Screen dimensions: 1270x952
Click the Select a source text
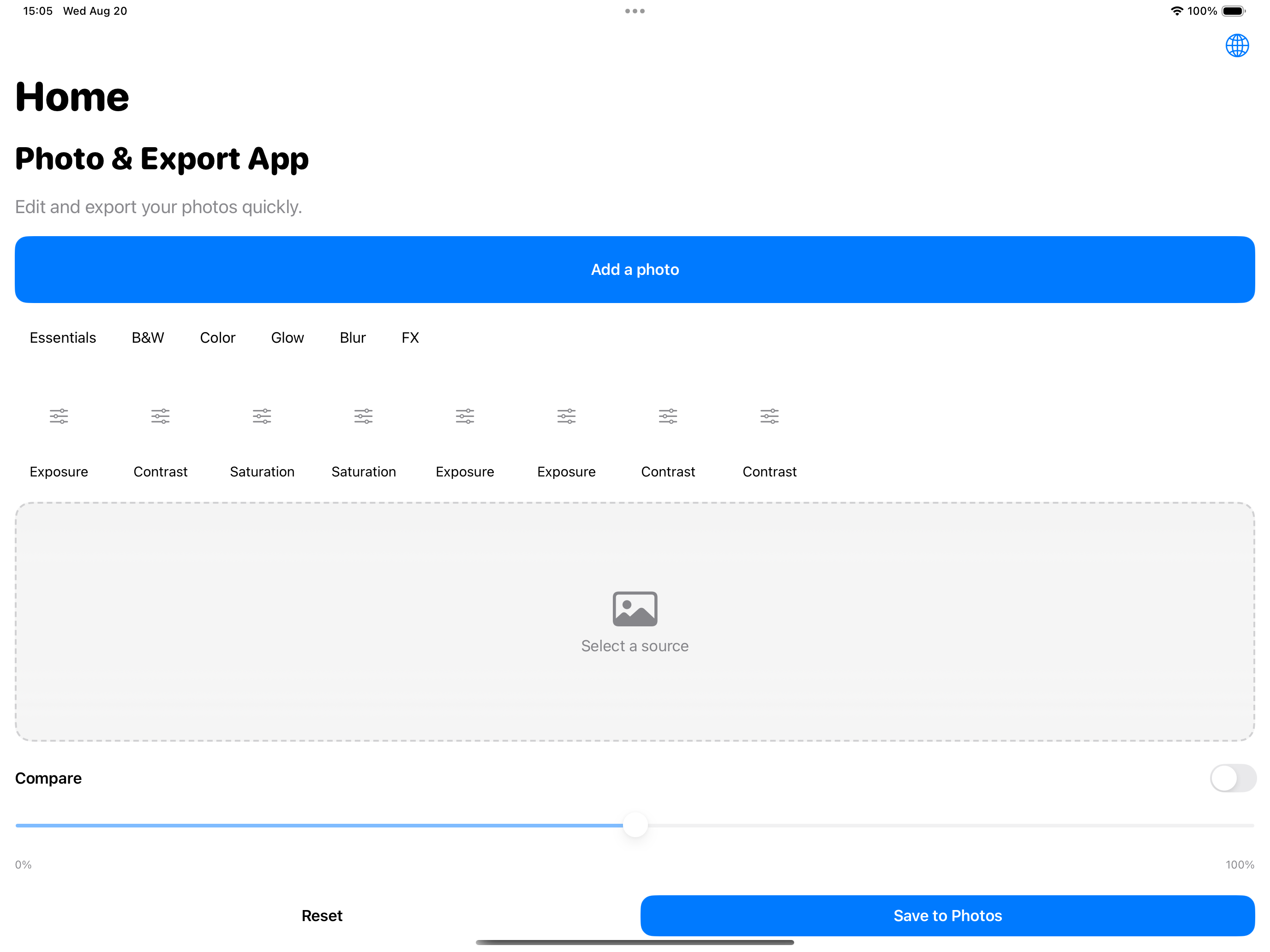[635, 646]
